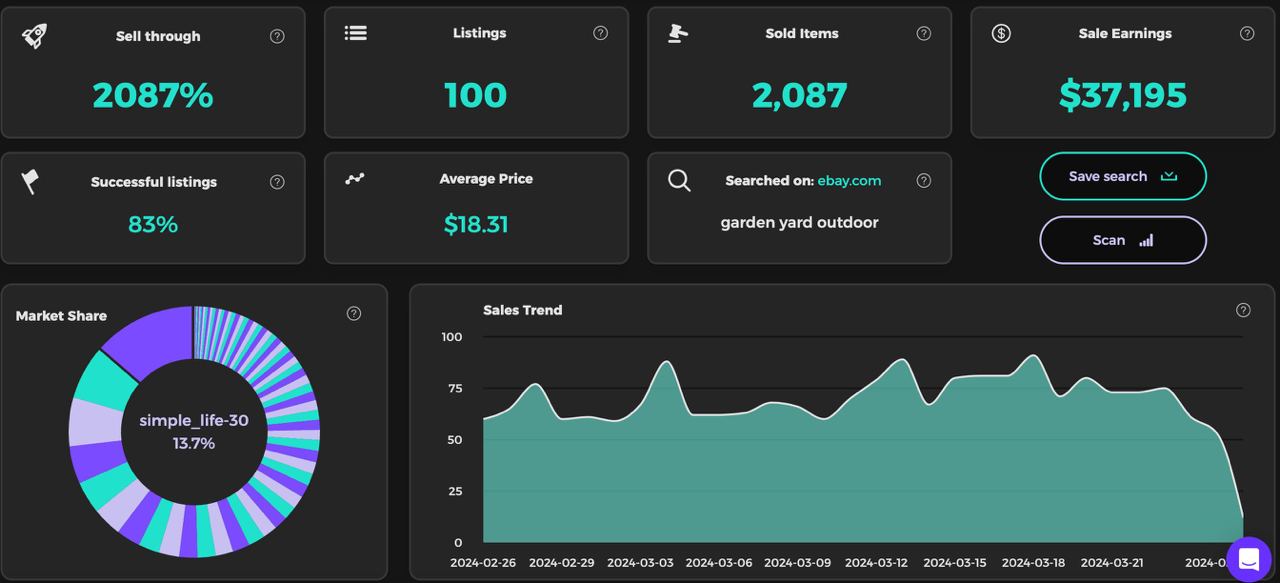Image resolution: width=1280 pixels, height=583 pixels.
Task: Open help tooltip for Sales Trend
Action: (1243, 310)
